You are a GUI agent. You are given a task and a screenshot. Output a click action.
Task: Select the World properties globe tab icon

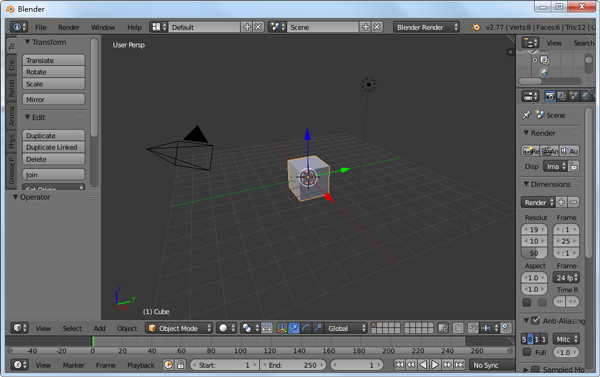[x=585, y=96]
